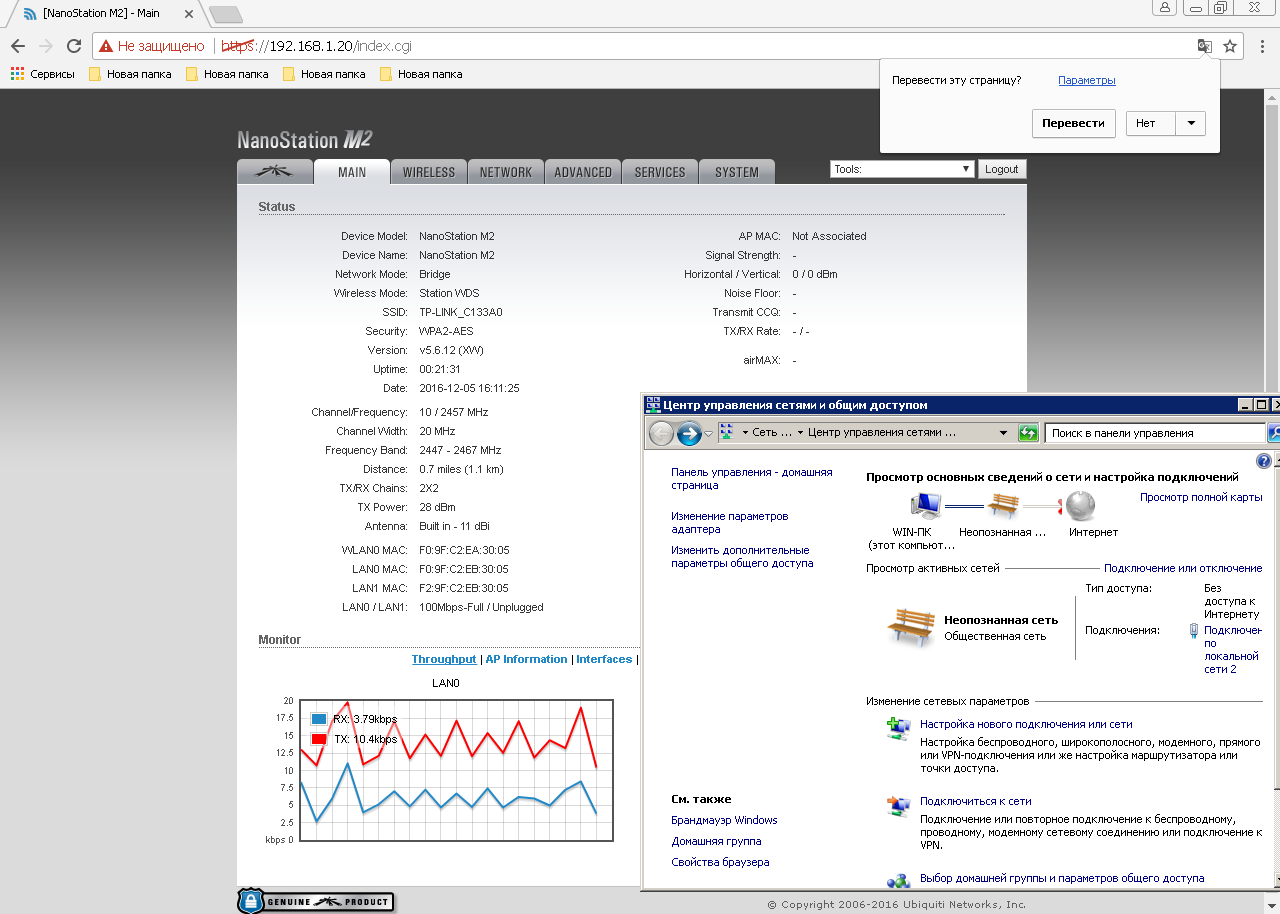Switch to the WIRELESS tab
This screenshot has height=914, width=1280.
[428, 172]
